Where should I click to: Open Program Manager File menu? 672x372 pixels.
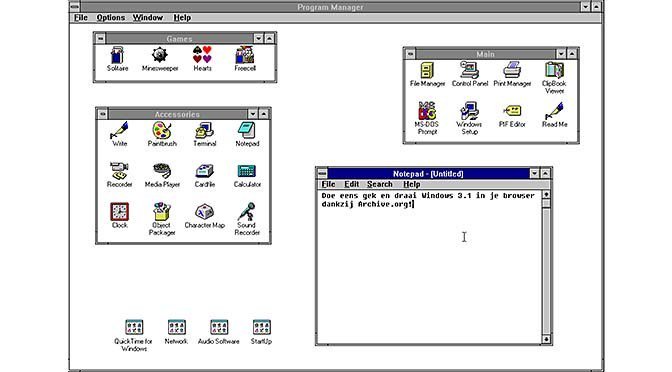(81, 18)
